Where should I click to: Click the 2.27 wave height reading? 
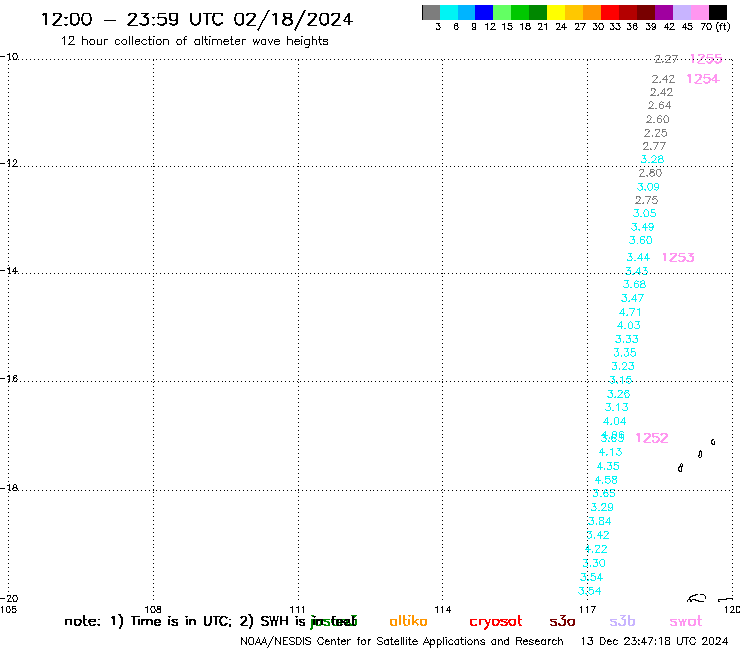(666, 59)
